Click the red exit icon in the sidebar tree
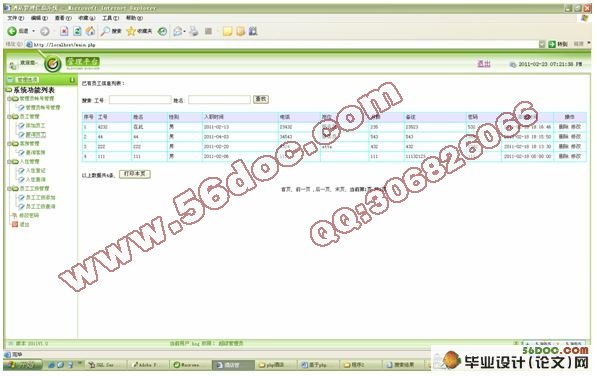 [15, 225]
